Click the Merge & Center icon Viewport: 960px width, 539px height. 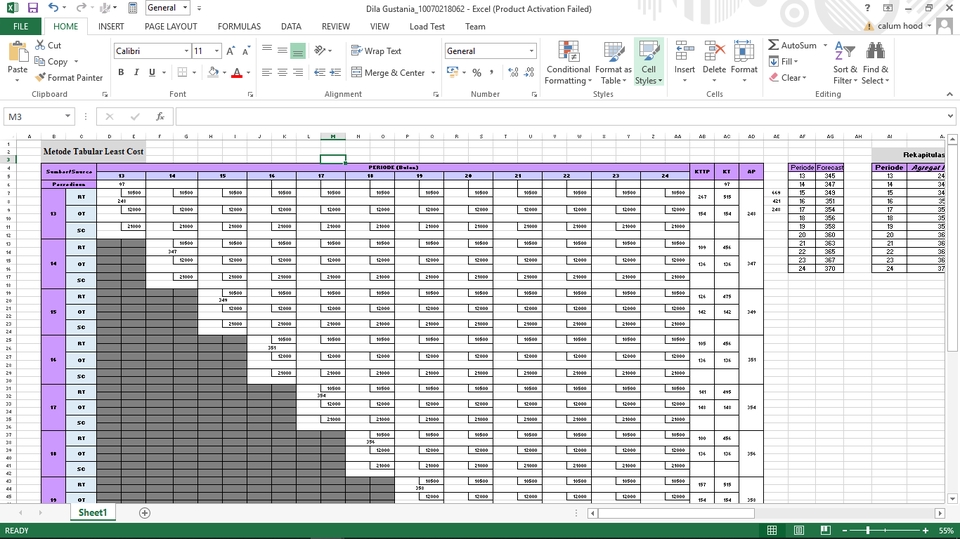356,72
